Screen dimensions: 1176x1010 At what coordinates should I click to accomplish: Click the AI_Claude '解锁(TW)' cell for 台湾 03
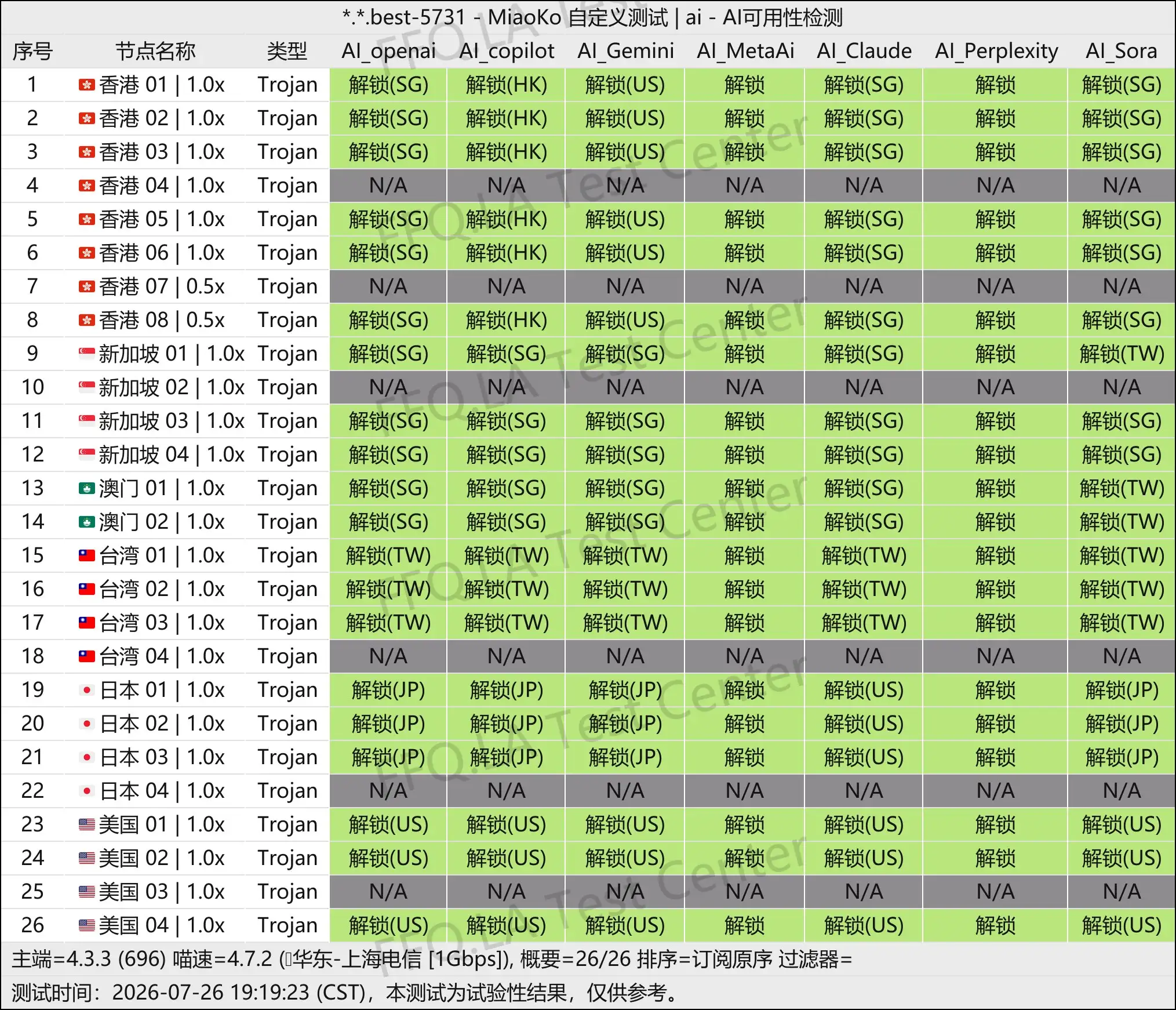tap(864, 623)
